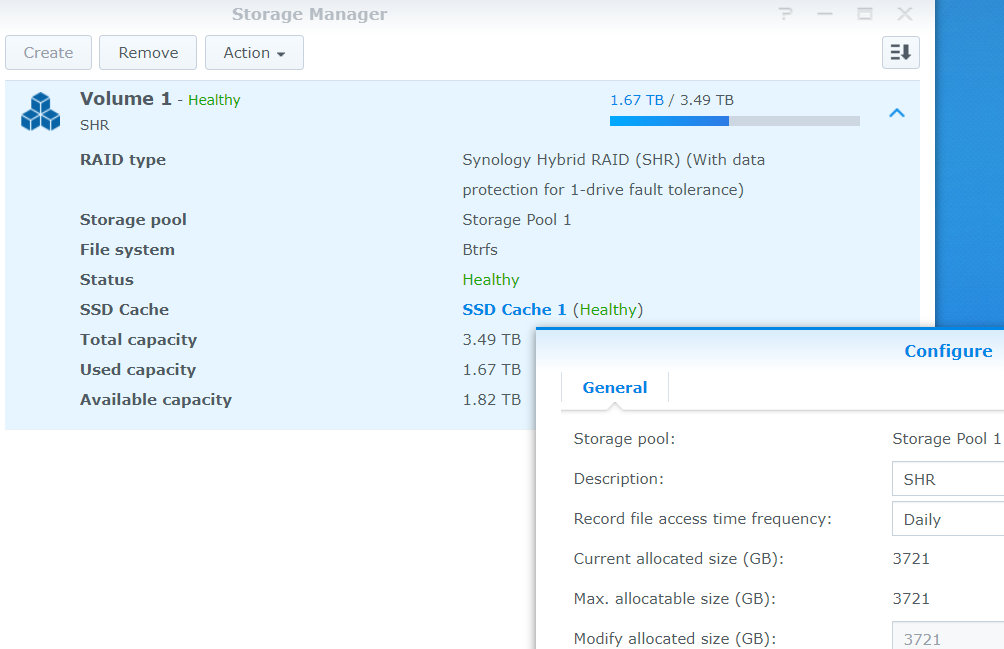Screen dimensions: 1004x649
Task: Minimize the Storage Manager window
Action: (825, 14)
